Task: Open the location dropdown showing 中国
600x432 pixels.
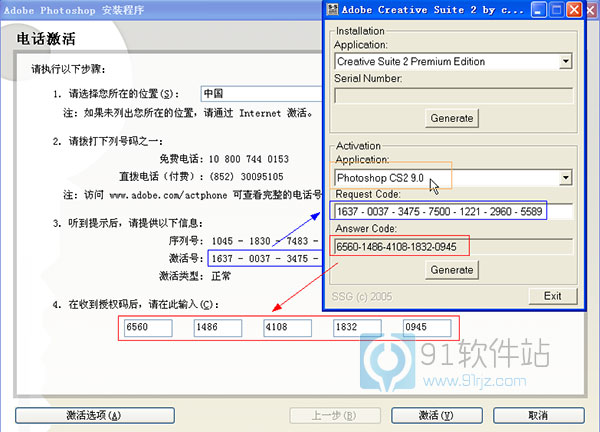Action: 260,93
